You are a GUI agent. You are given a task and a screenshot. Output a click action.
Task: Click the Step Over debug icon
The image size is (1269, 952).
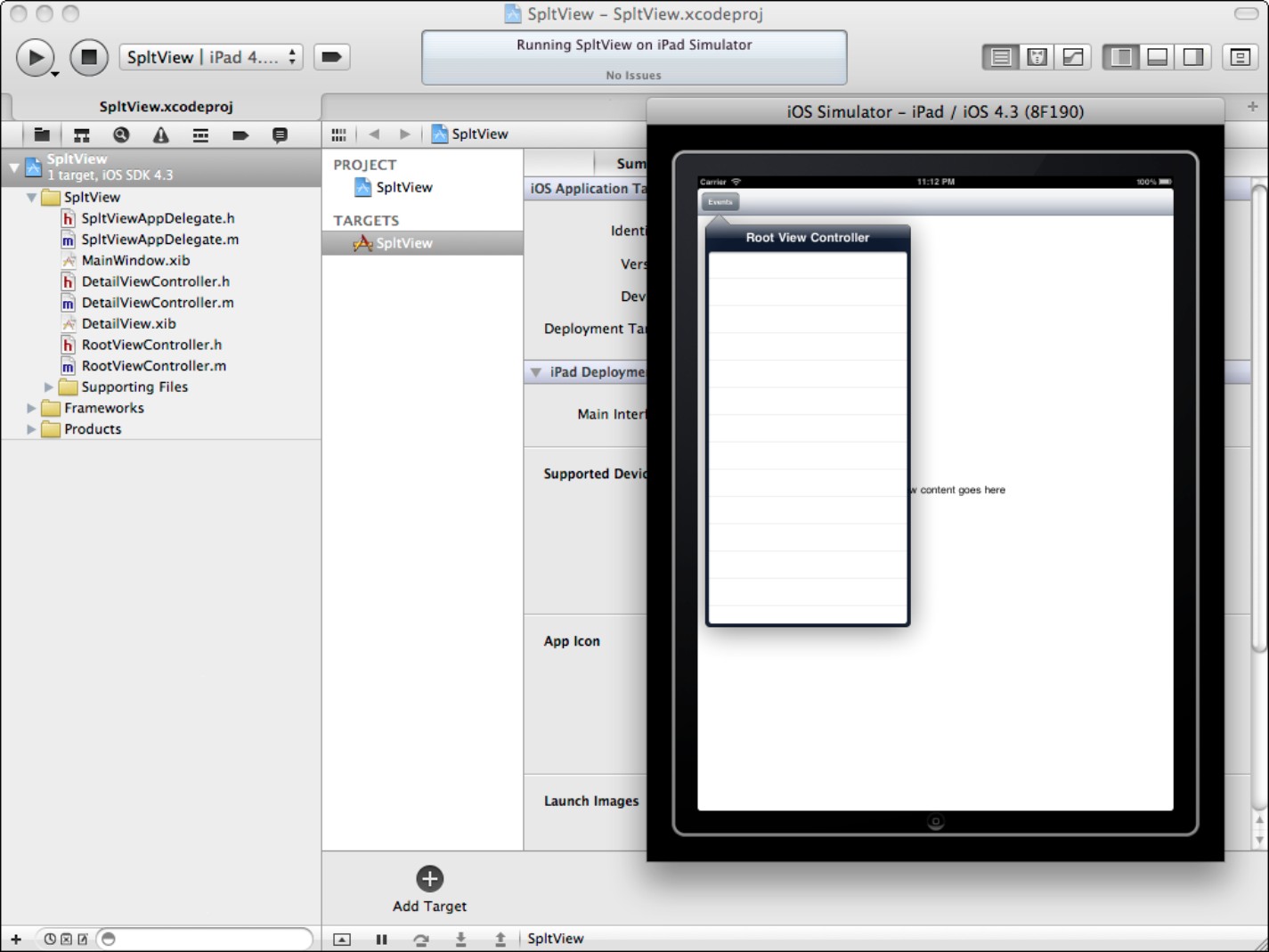click(421, 939)
